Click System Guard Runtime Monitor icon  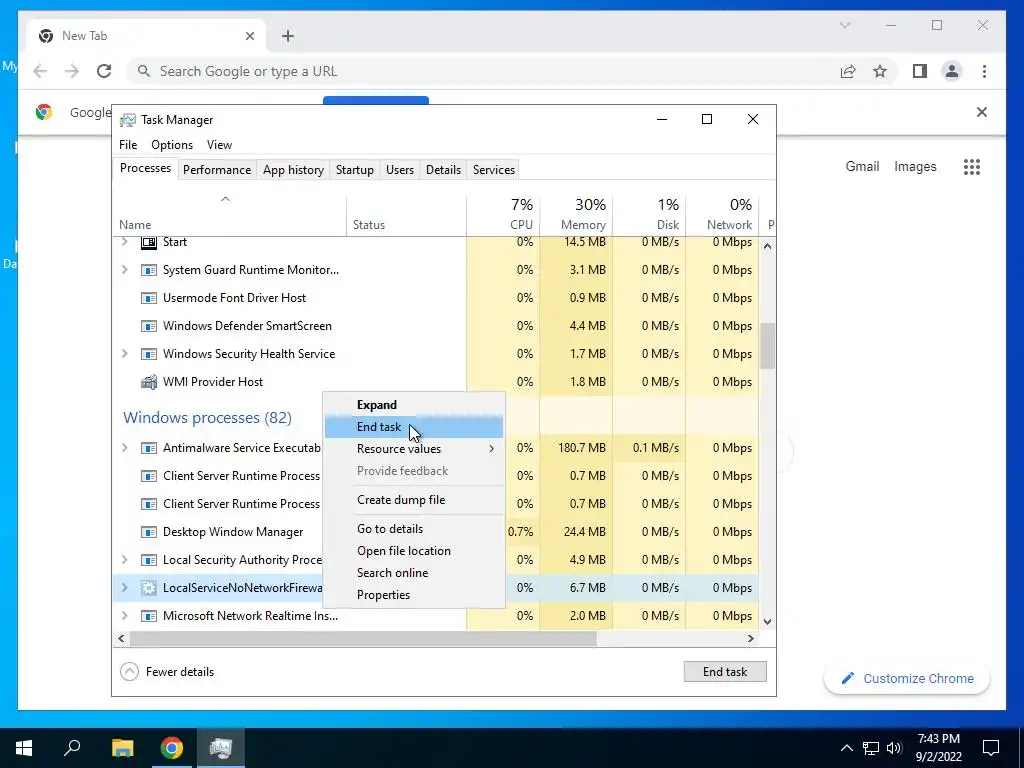coord(149,270)
